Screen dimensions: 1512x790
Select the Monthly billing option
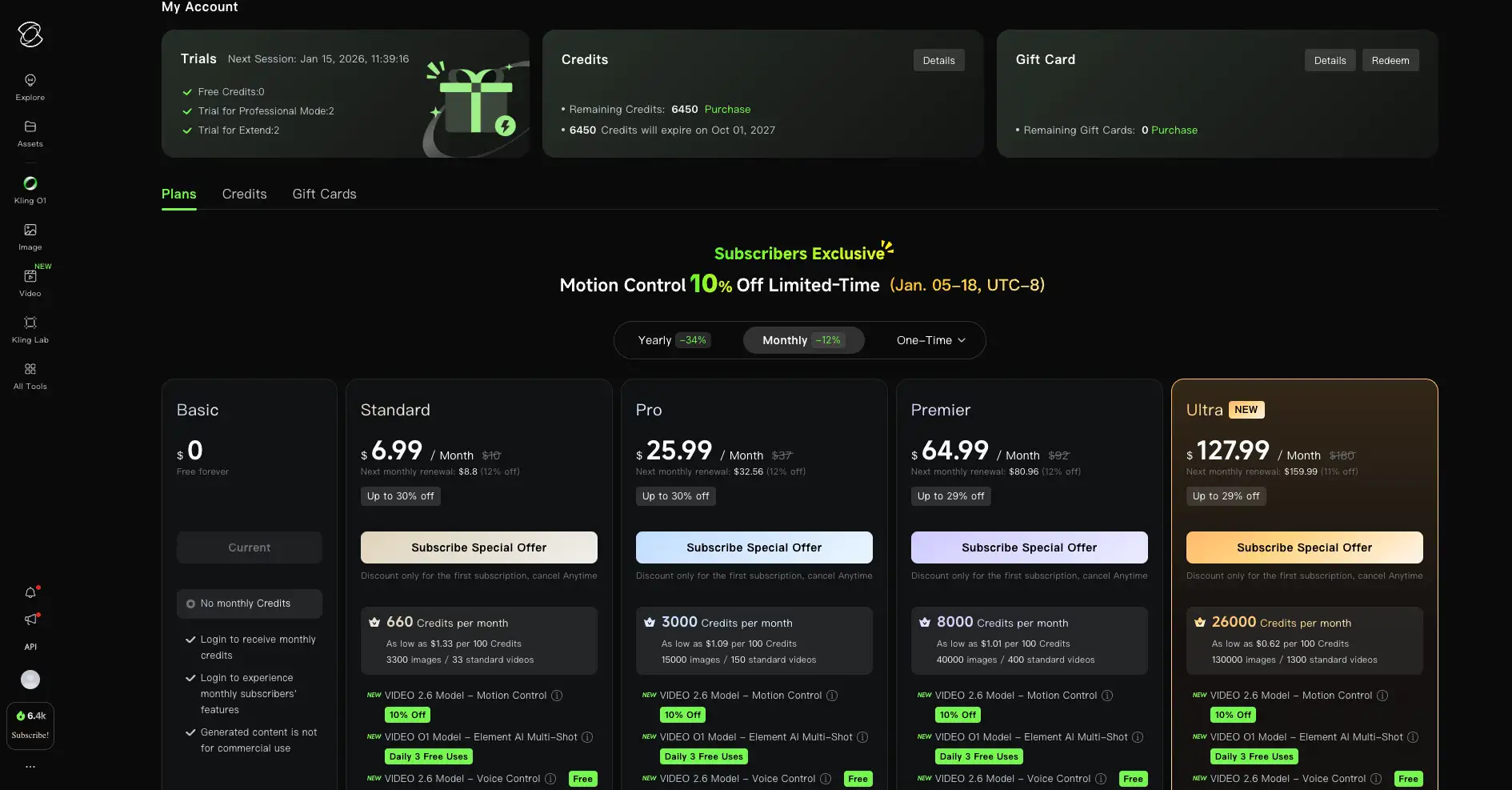(x=803, y=340)
